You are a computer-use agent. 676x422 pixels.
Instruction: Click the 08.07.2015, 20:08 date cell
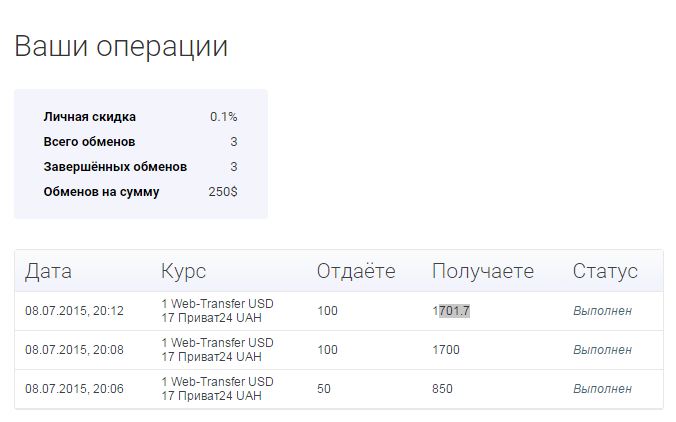click(x=74, y=350)
